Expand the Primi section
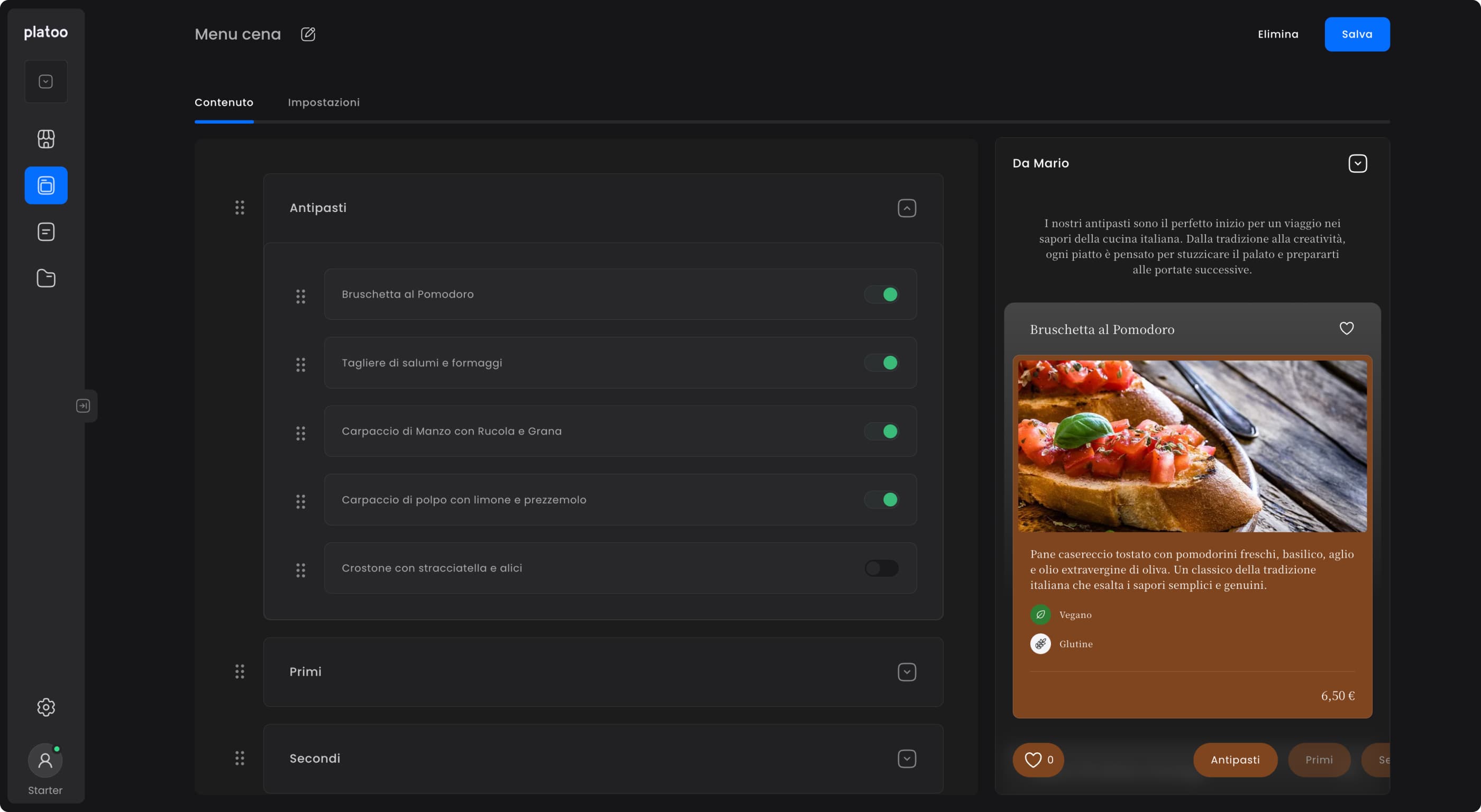The image size is (1481, 812). pos(907,672)
